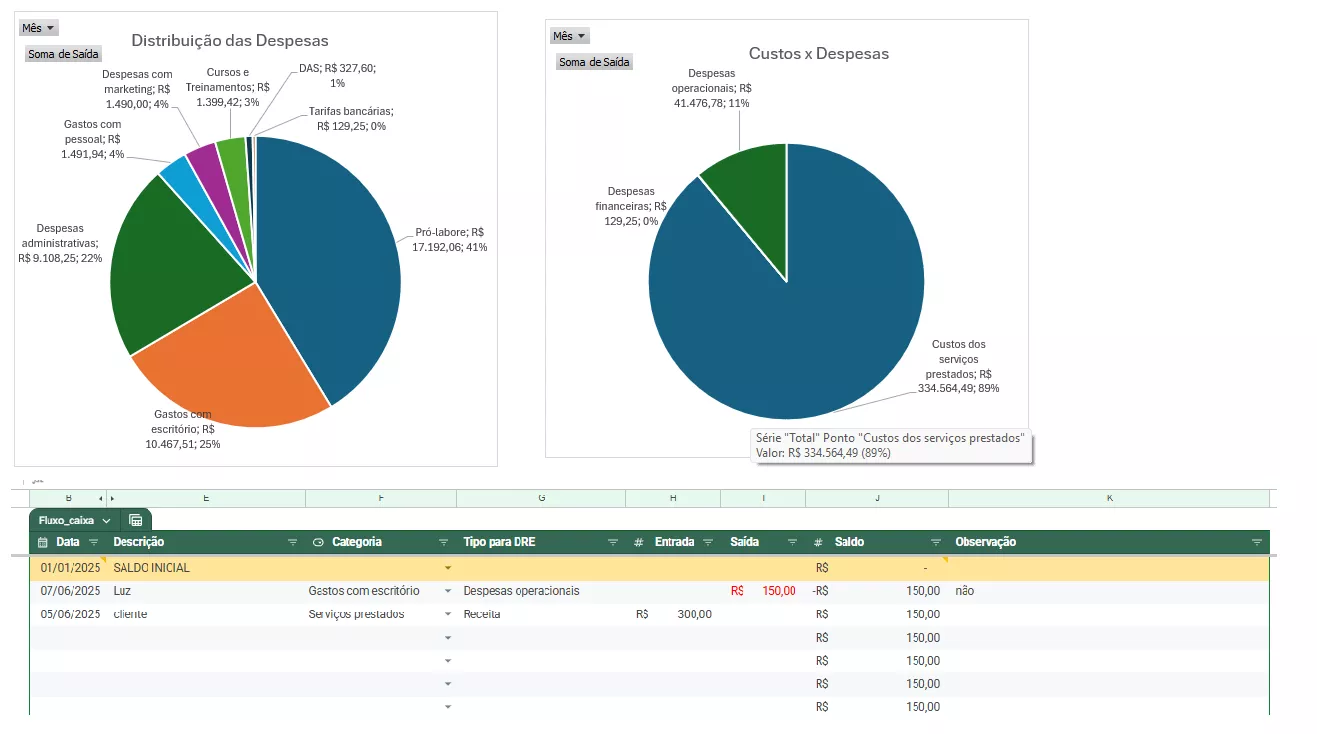1317x734 pixels.
Task: Open the Data column filter
Action: (x=94, y=542)
